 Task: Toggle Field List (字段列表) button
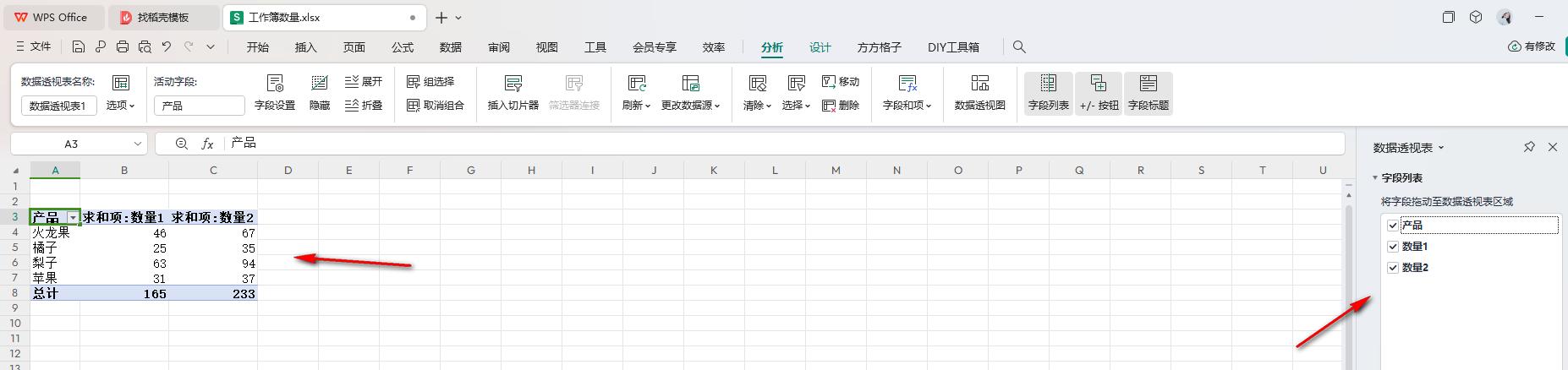click(1049, 93)
